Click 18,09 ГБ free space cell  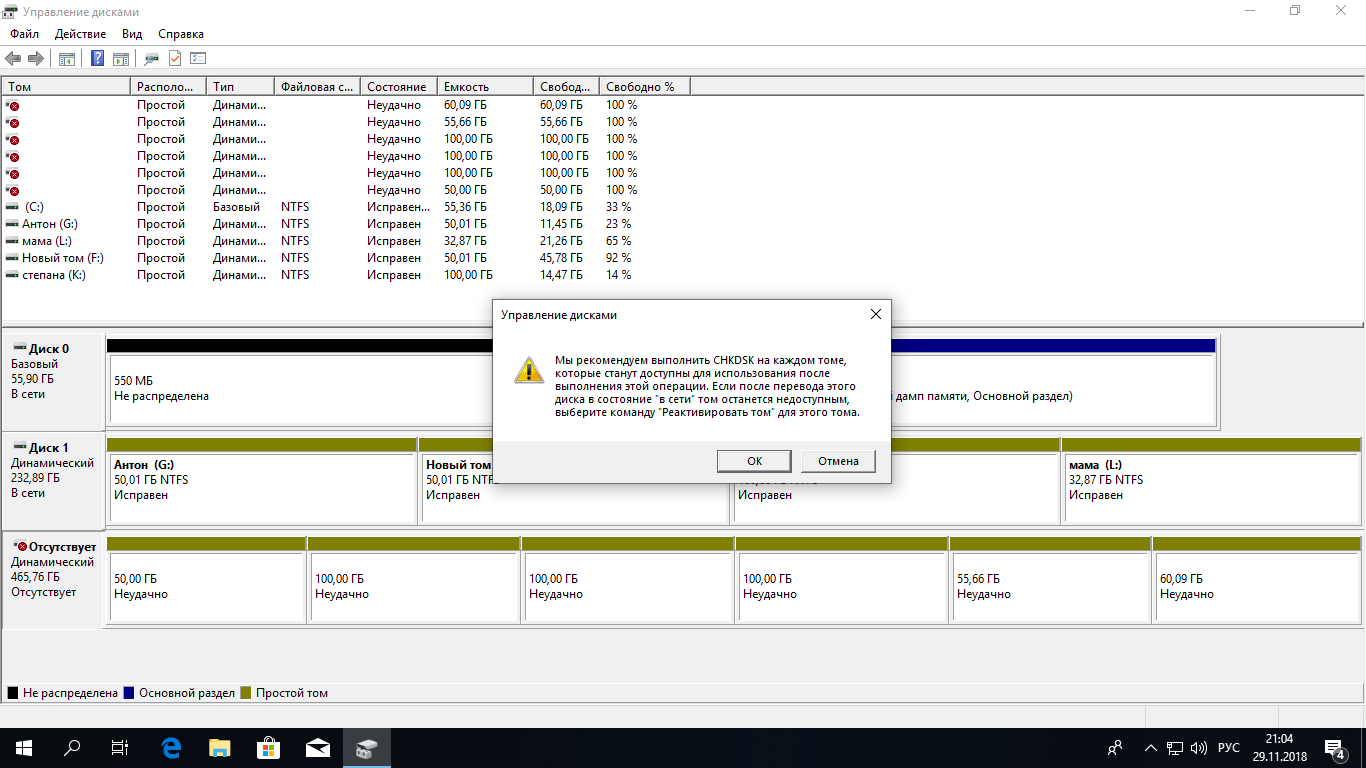coord(564,207)
